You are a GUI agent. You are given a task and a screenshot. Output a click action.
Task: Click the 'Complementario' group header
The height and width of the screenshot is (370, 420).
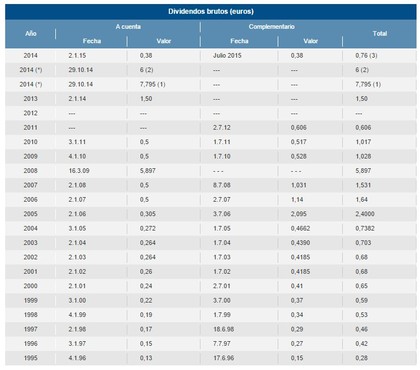pyautogui.click(x=271, y=27)
